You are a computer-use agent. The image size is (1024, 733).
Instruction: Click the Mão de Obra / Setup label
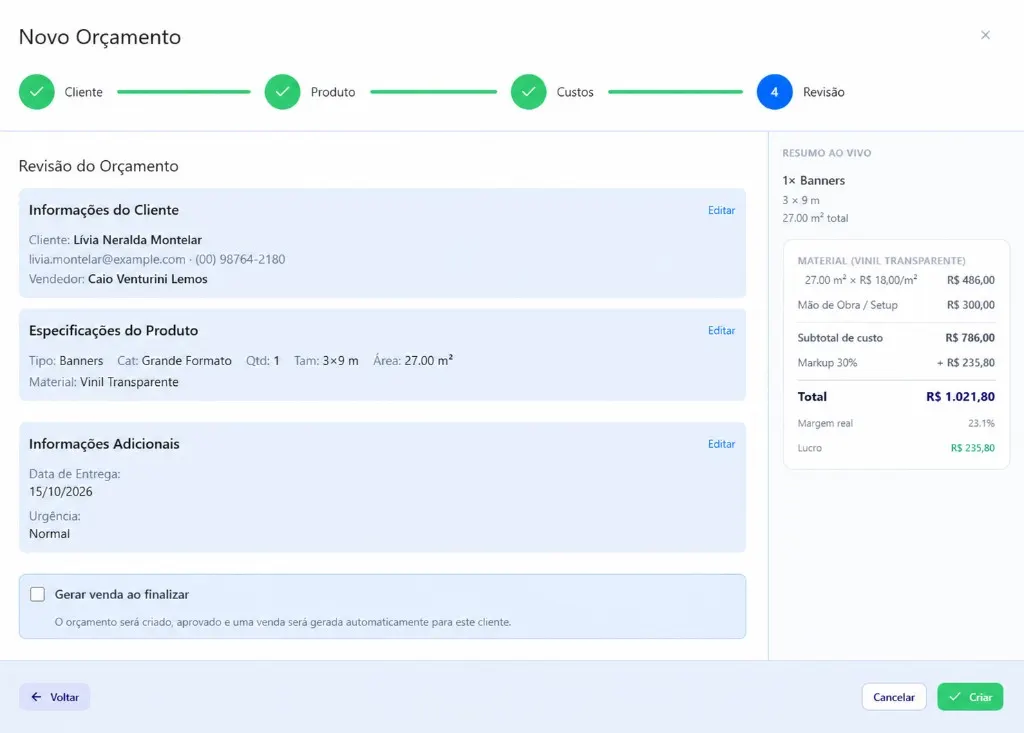(847, 305)
